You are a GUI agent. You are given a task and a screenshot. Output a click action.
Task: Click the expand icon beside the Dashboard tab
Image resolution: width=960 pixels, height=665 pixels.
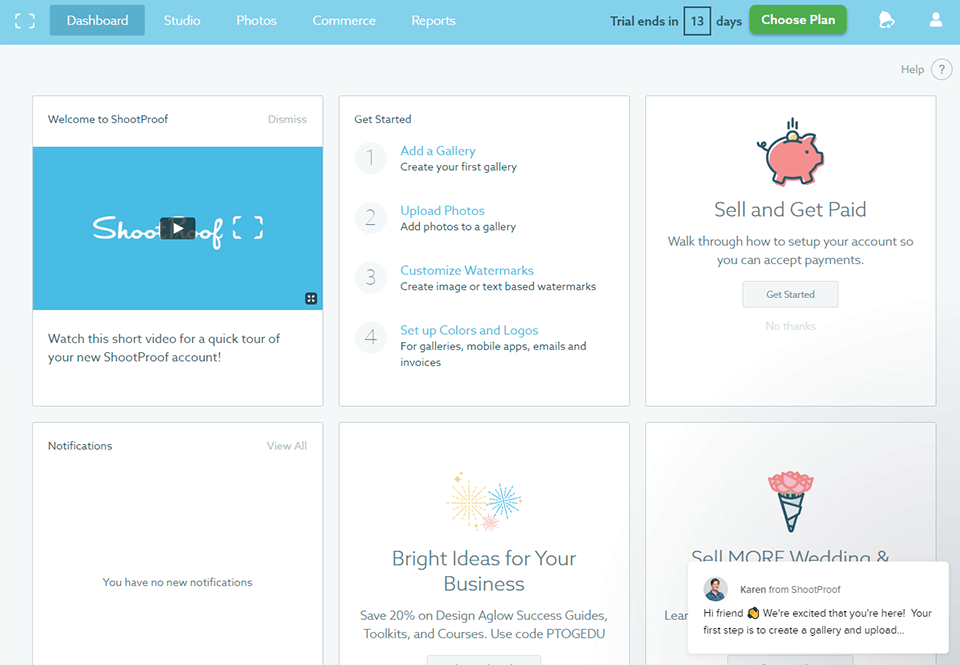pyautogui.click(x=24, y=20)
